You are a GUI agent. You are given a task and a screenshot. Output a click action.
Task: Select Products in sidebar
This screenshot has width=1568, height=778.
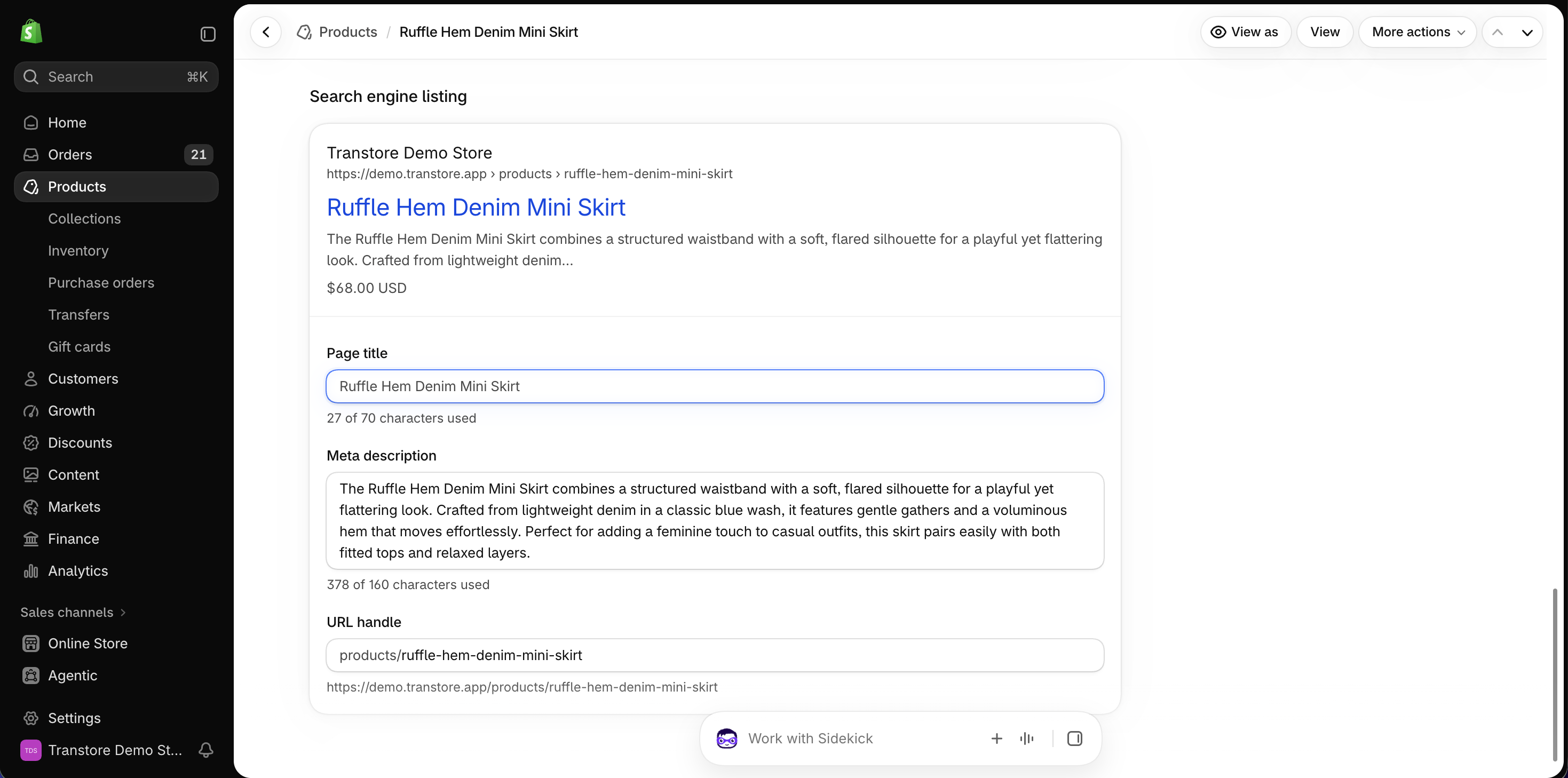[116, 186]
